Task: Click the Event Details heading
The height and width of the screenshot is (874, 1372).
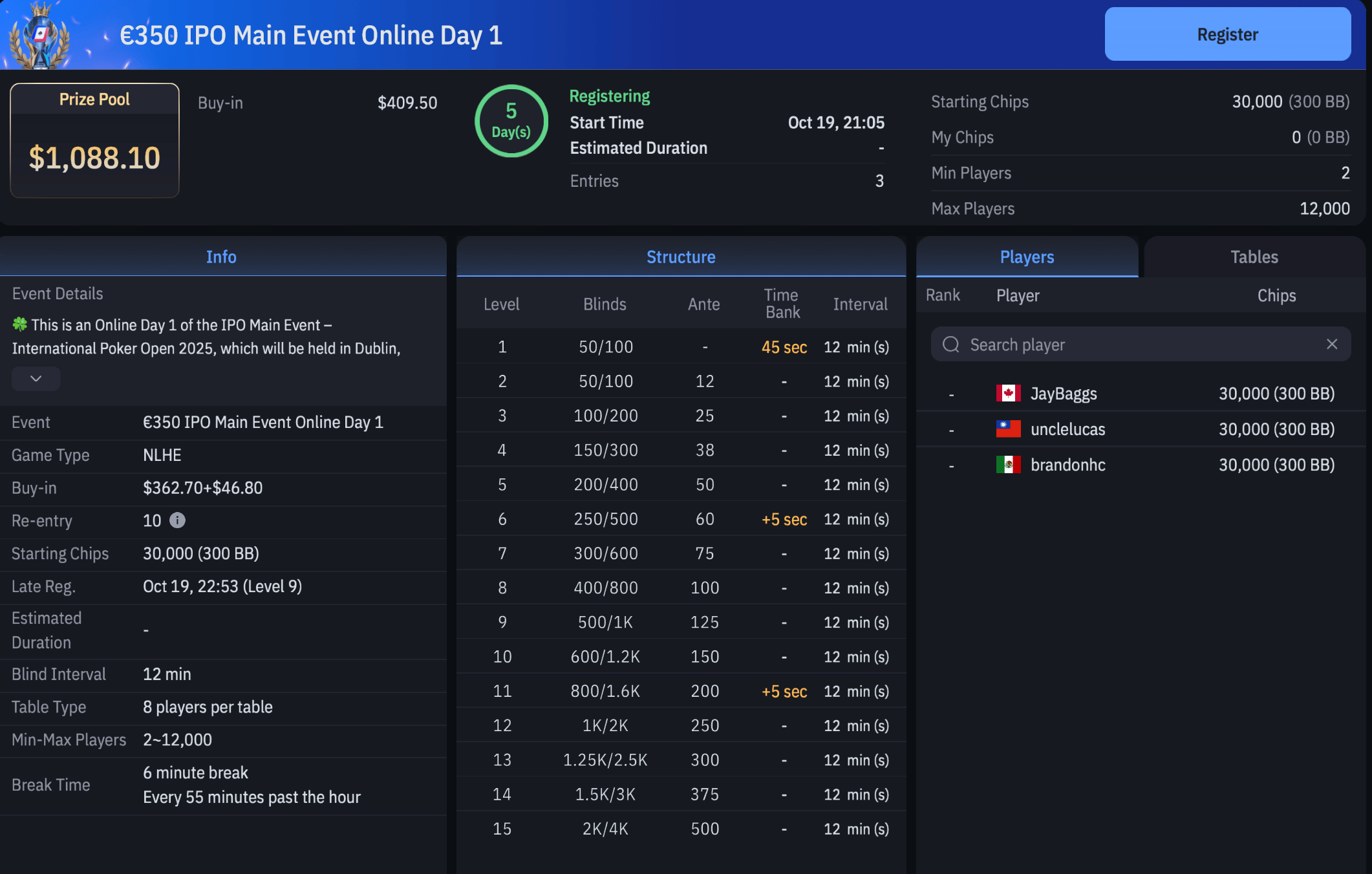Action: tap(58, 293)
